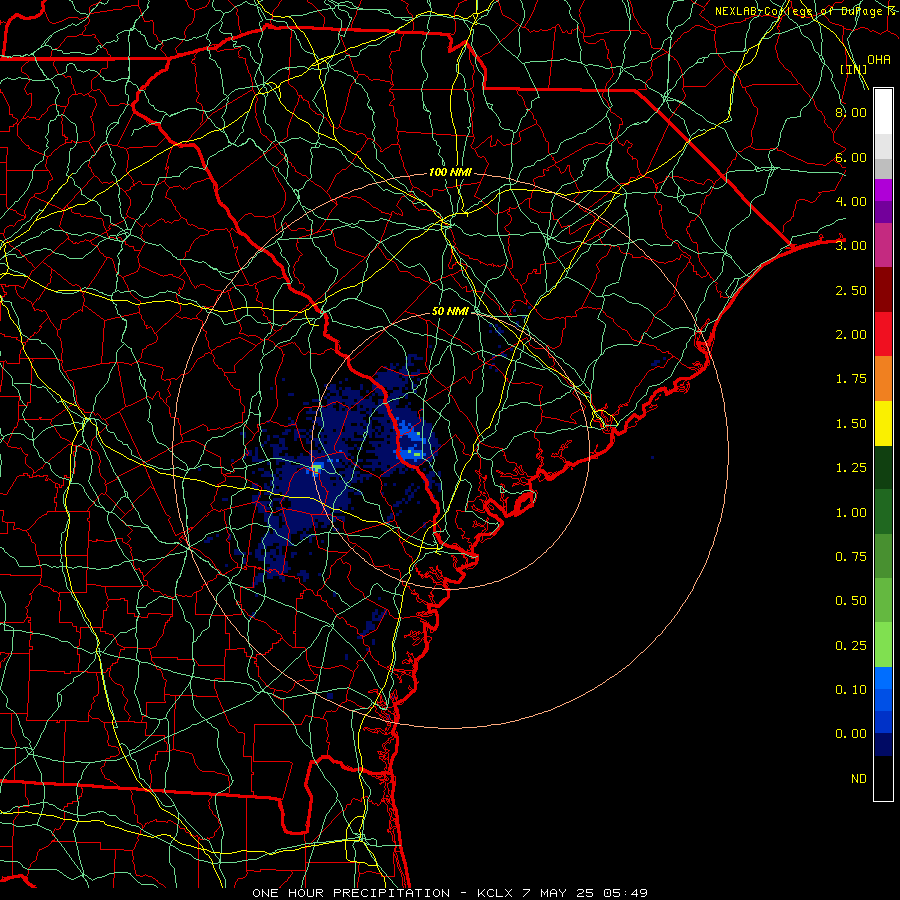900x900 pixels.
Task: Click the 0.75 legend value
Action: click(x=851, y=557)
